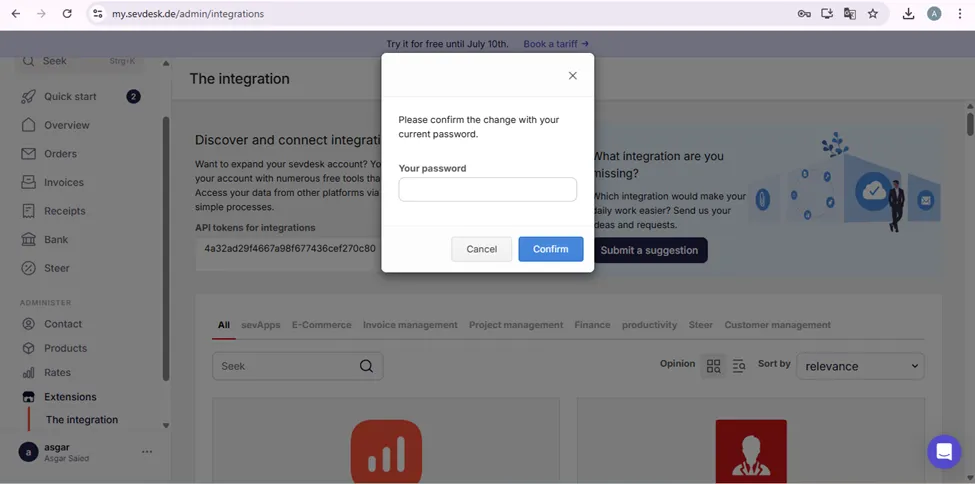Screen dimensions: 975x484
Task: Open the chat support bubble
Action: pos(944,452)
